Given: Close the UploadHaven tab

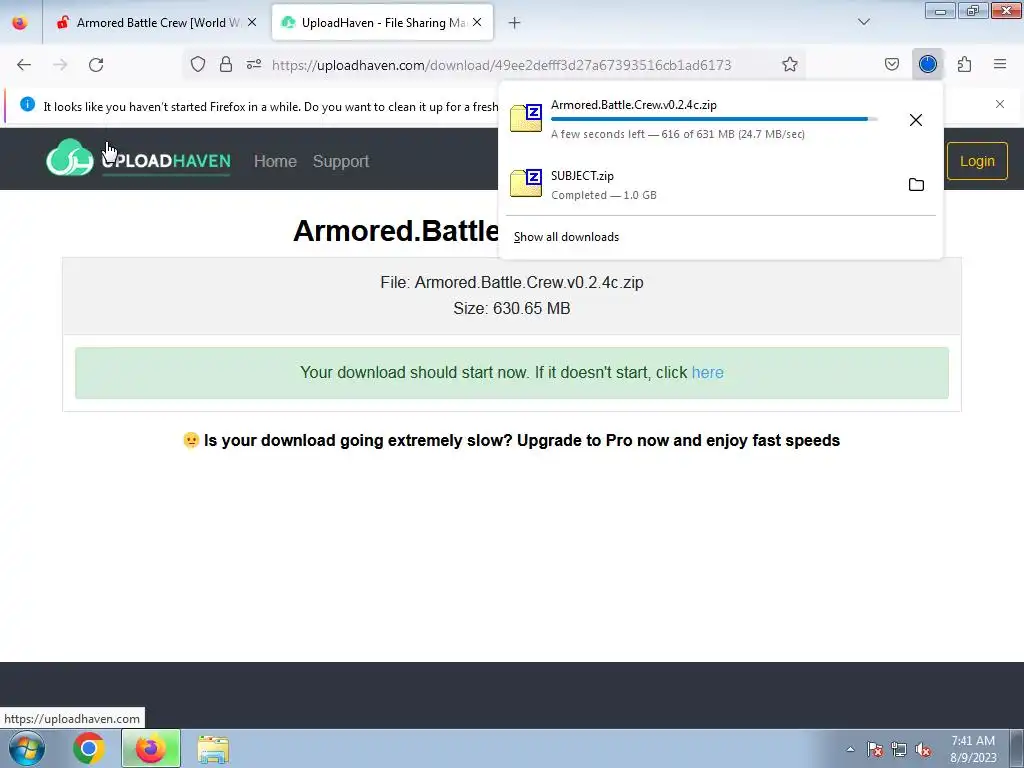Looking at the screenshot, I should coord(477,22).
